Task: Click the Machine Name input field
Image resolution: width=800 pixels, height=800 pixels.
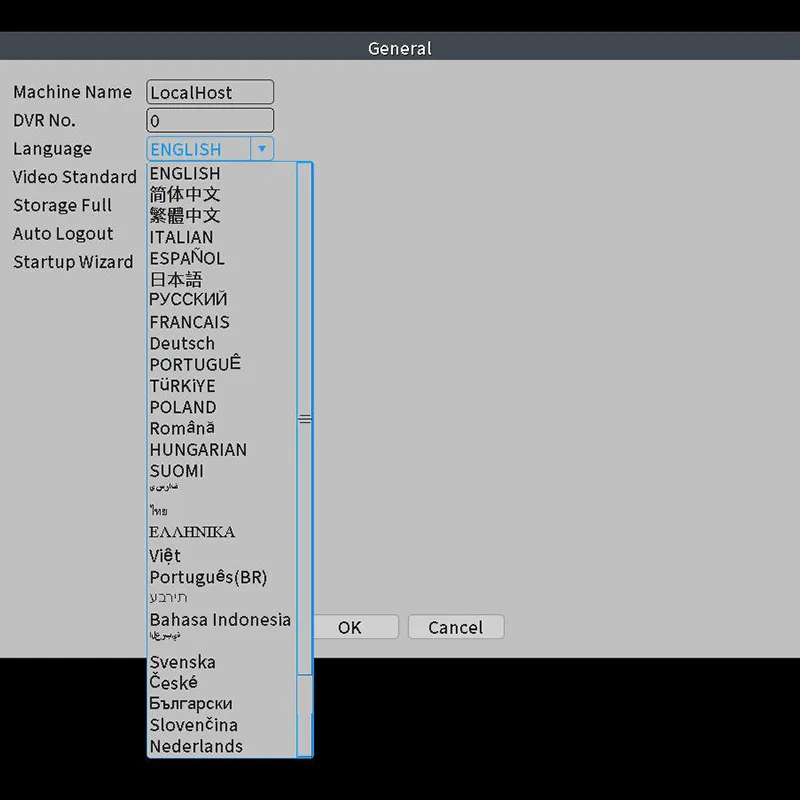Action: [x=210, y=92]
